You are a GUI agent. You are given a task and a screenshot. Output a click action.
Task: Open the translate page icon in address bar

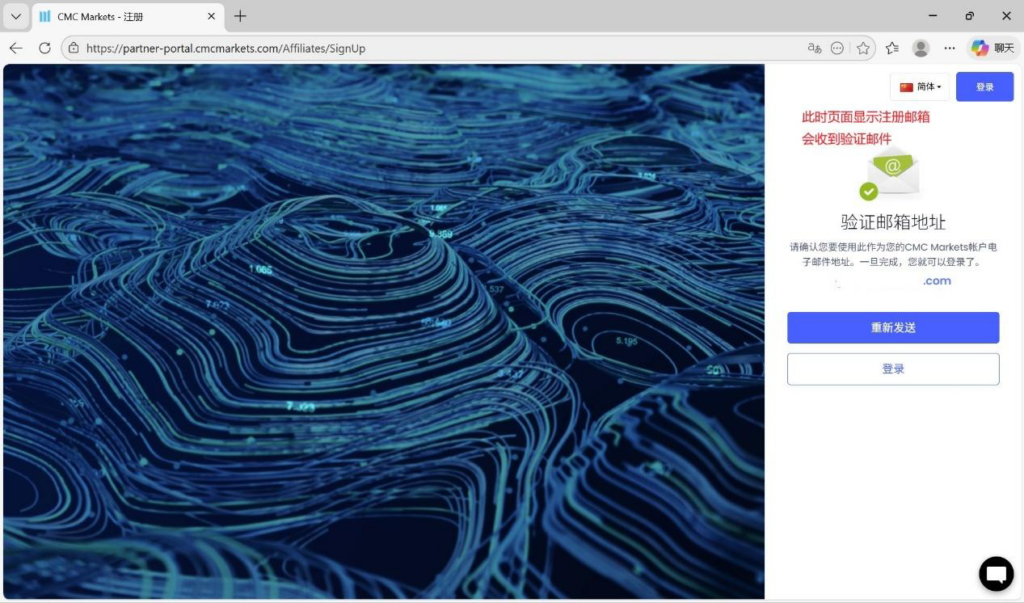pyautogui.click(x=814, y=48)
